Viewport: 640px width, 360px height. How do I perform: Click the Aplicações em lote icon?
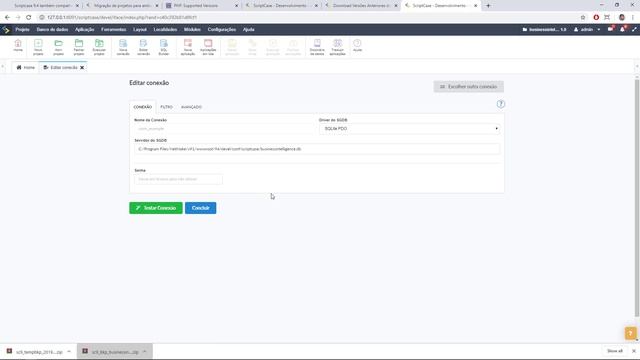pos(208,47)
